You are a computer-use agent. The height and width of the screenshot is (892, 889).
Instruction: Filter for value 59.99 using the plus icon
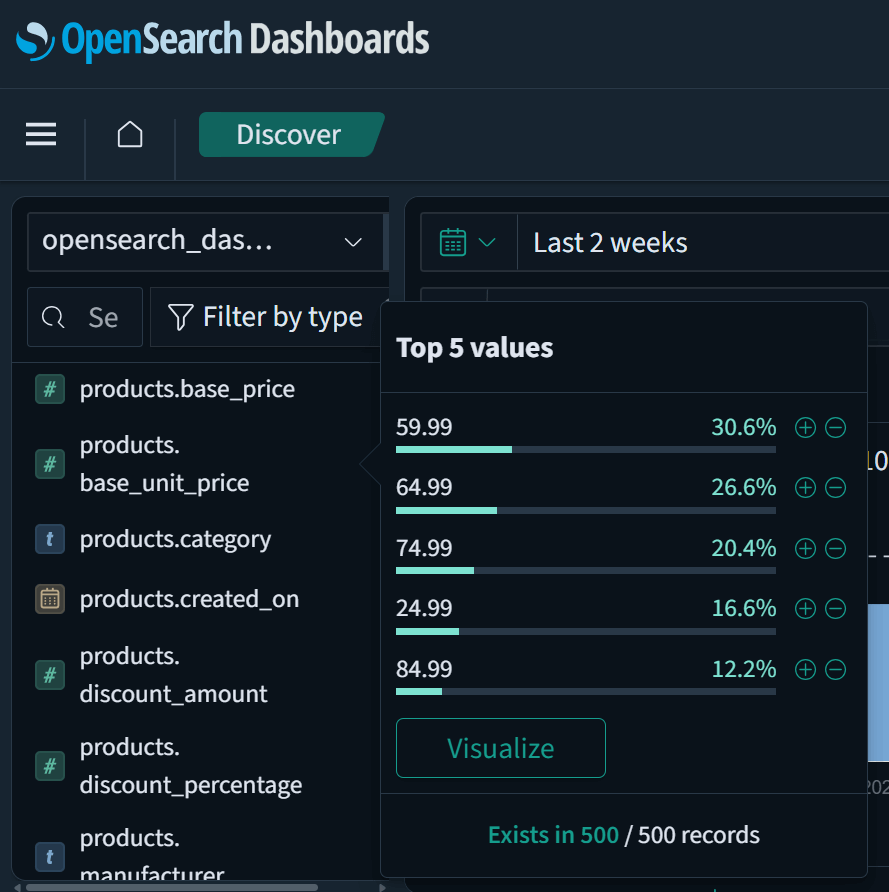tap(805, 427)
